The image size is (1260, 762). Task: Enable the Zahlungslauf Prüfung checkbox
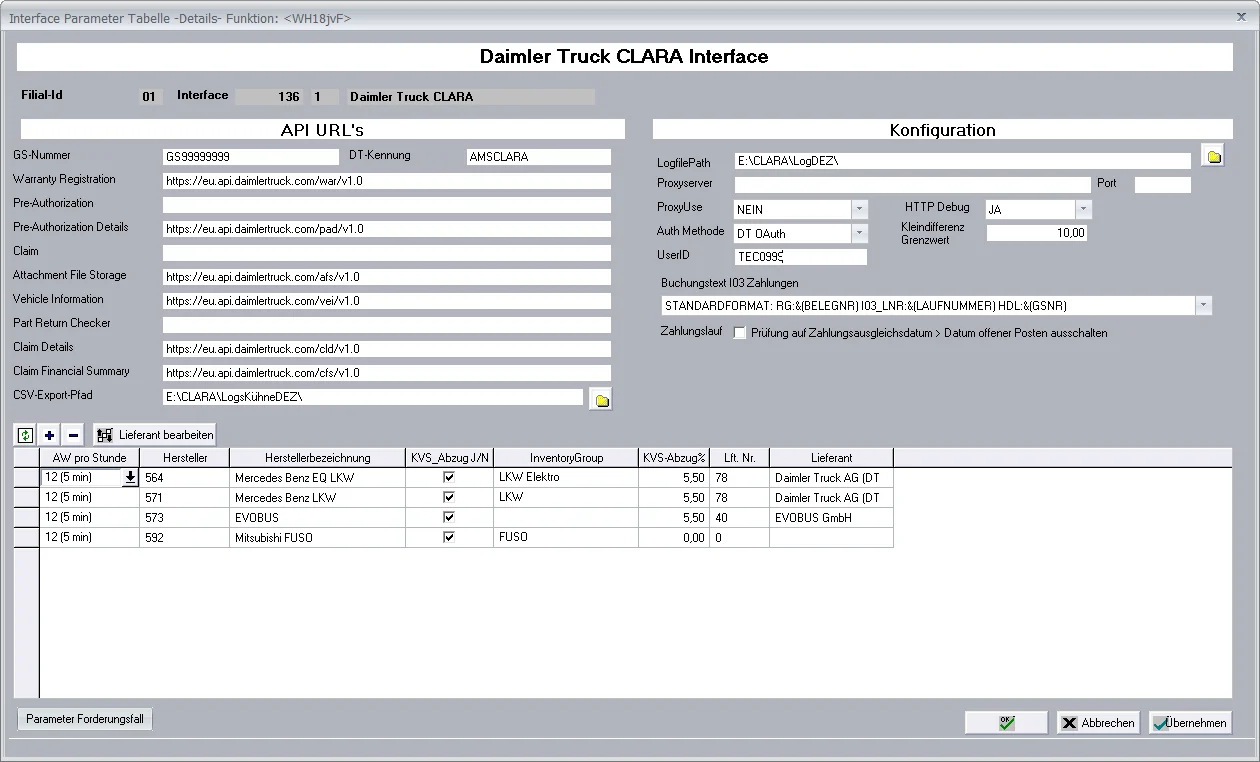[740, 333]
